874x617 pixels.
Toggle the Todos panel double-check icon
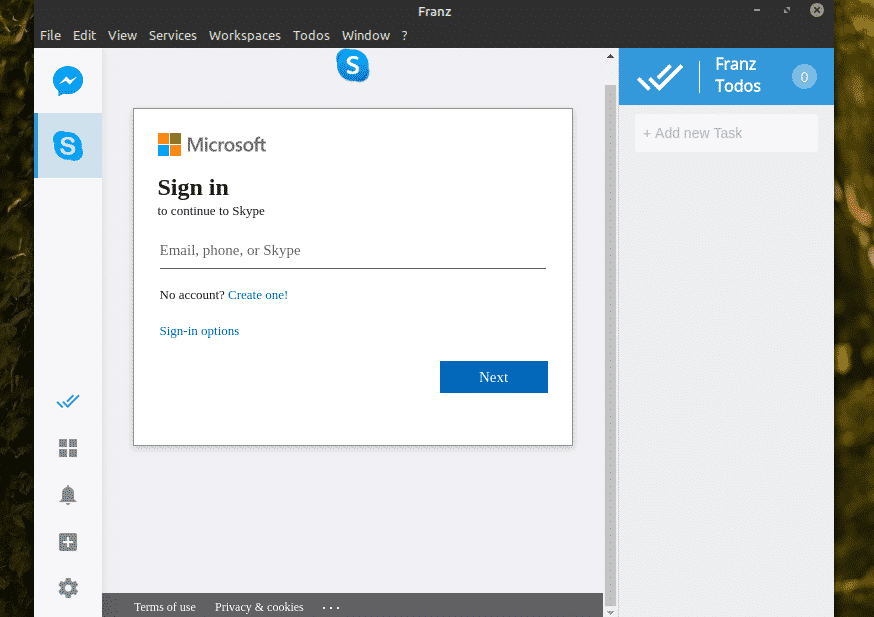coord(68,402)
